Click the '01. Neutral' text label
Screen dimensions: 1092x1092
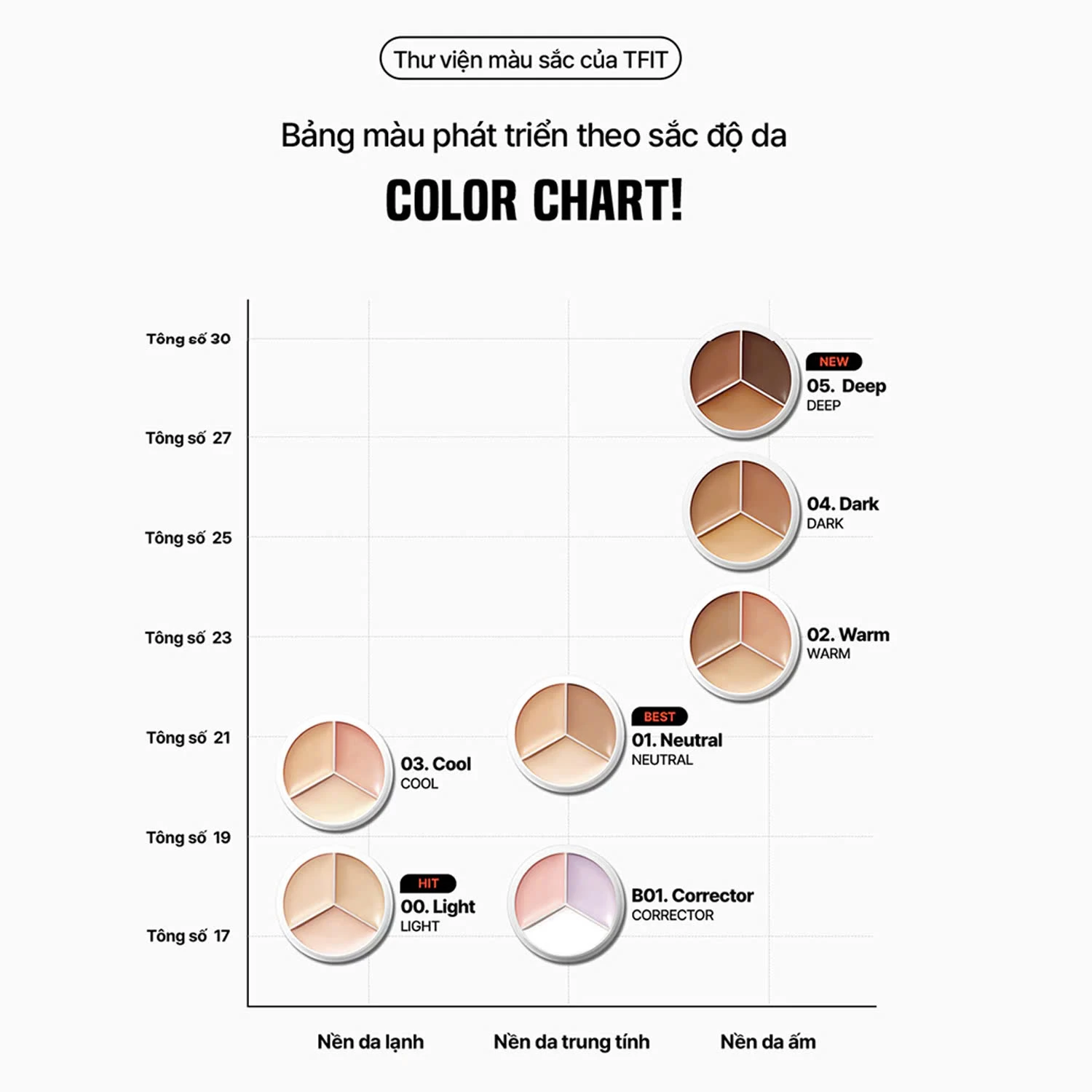coord(677,740)
